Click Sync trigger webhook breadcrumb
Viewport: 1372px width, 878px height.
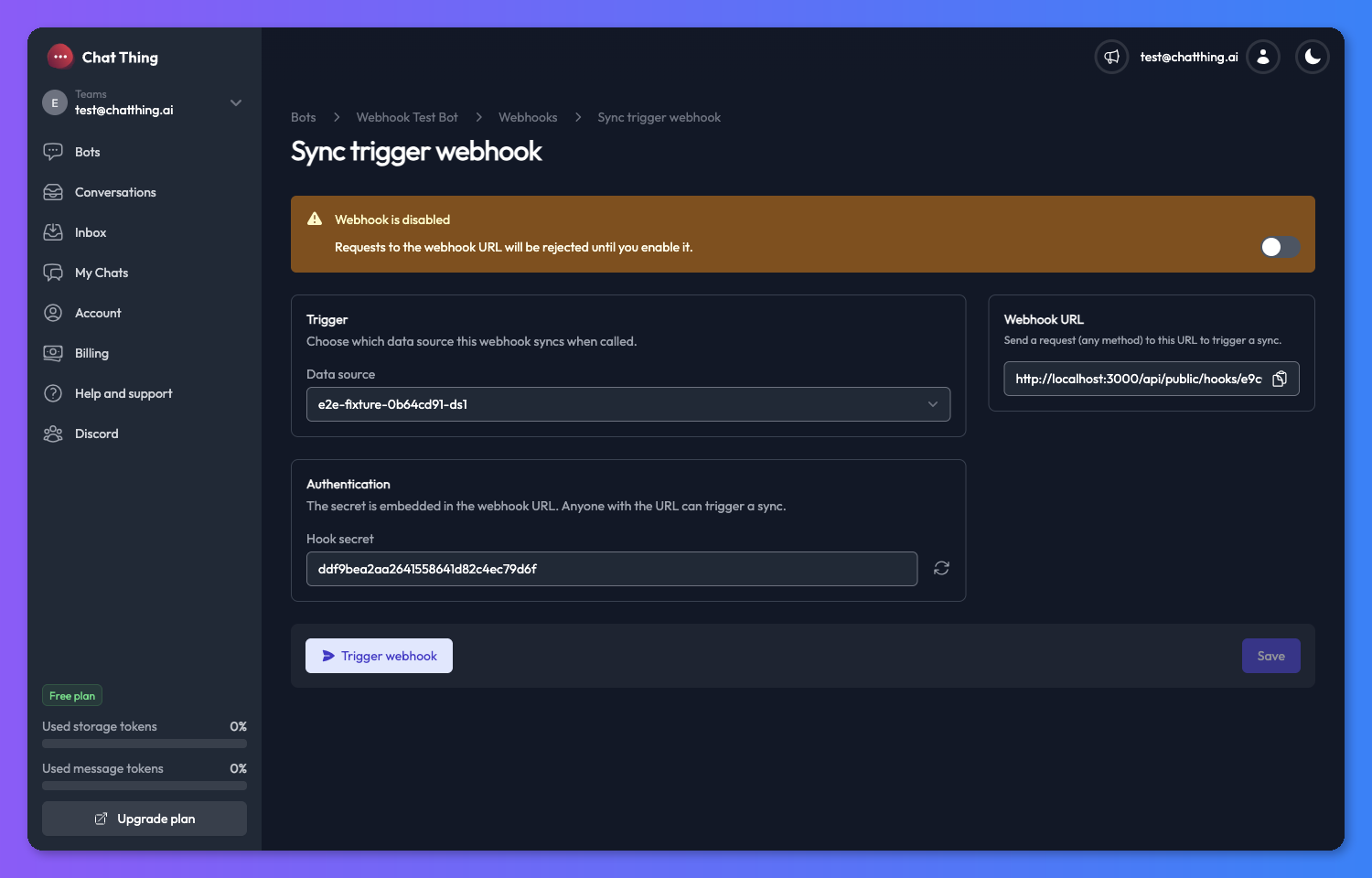pyautogui.click(x=659, y=117)
